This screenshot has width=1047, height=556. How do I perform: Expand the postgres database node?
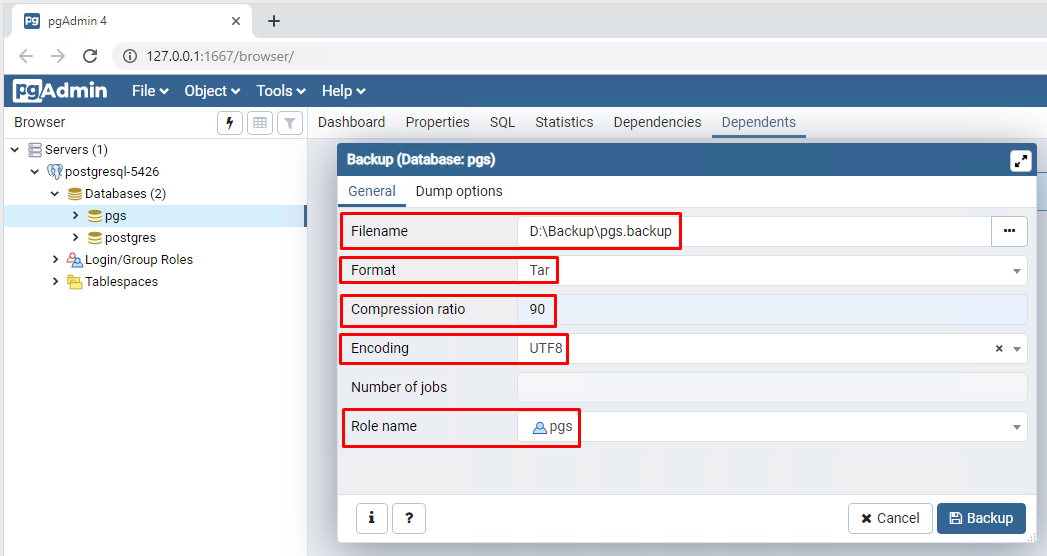(75, 238)
